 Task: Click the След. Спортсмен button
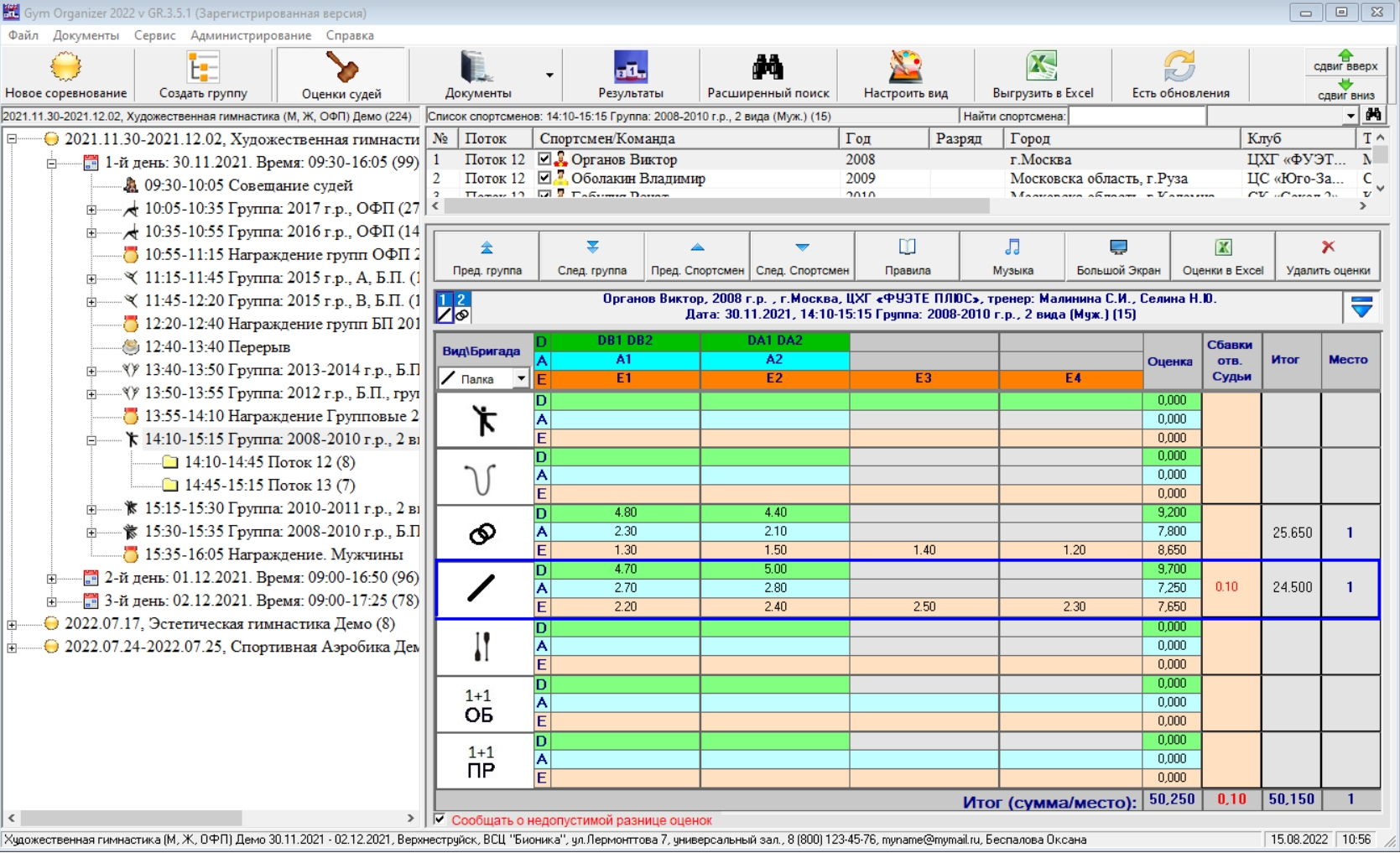802,256
